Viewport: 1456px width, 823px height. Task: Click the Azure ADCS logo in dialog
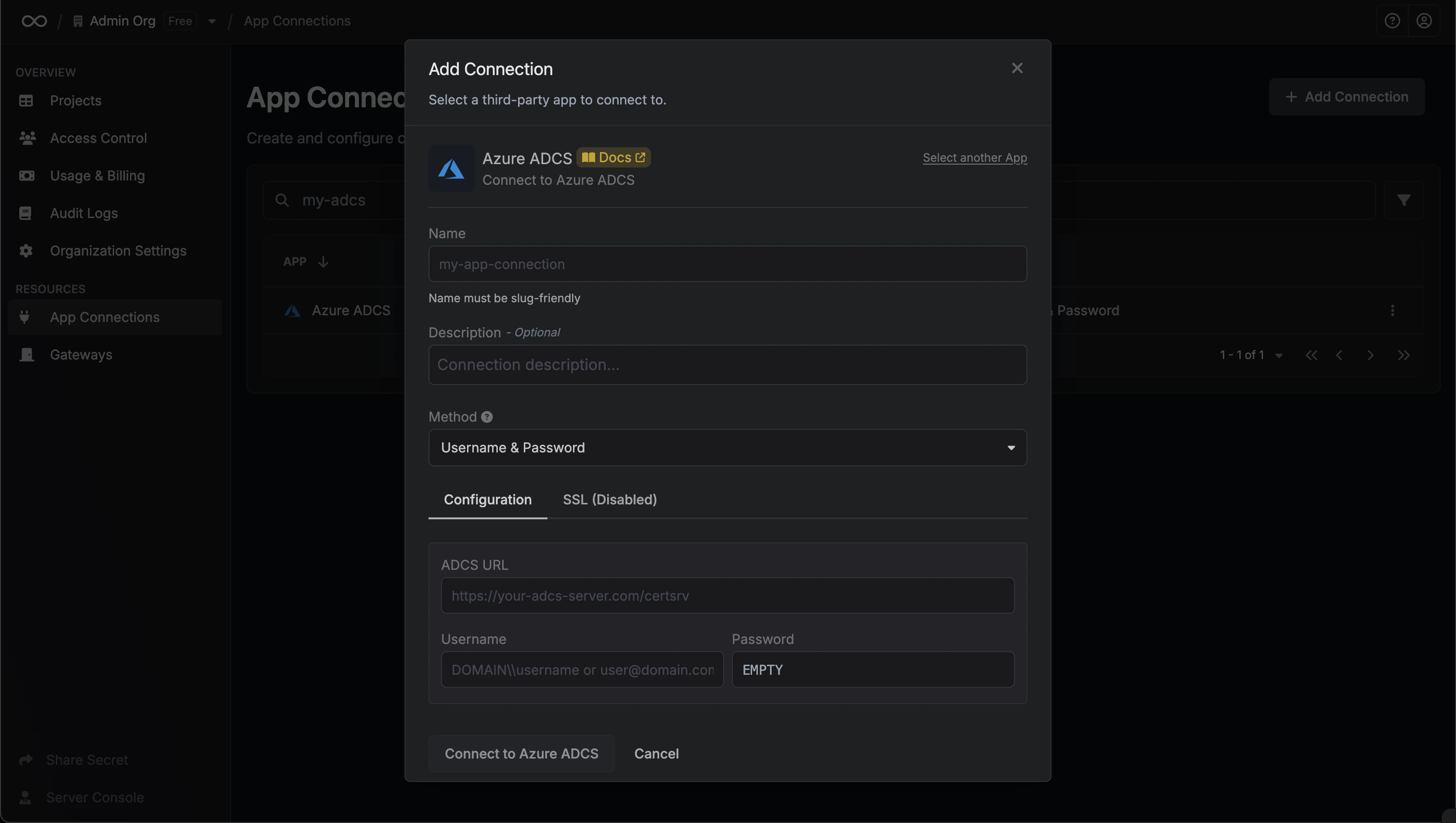pos(451,168)
